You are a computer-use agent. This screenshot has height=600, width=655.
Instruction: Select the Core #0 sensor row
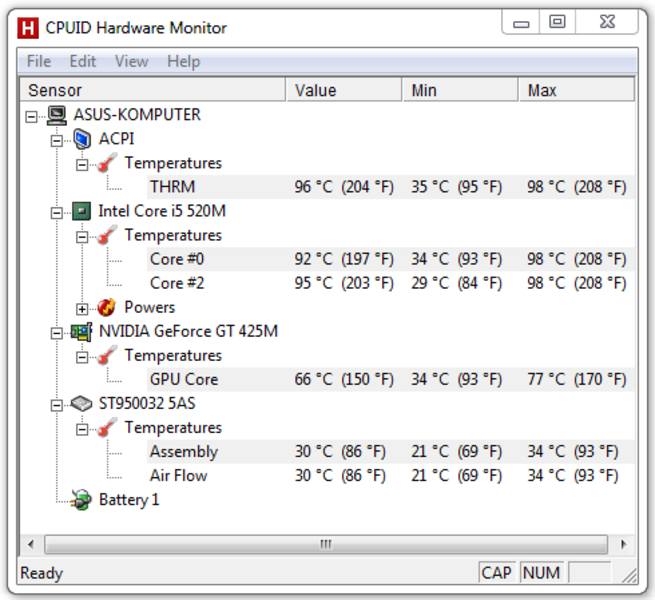coord(391,259)
